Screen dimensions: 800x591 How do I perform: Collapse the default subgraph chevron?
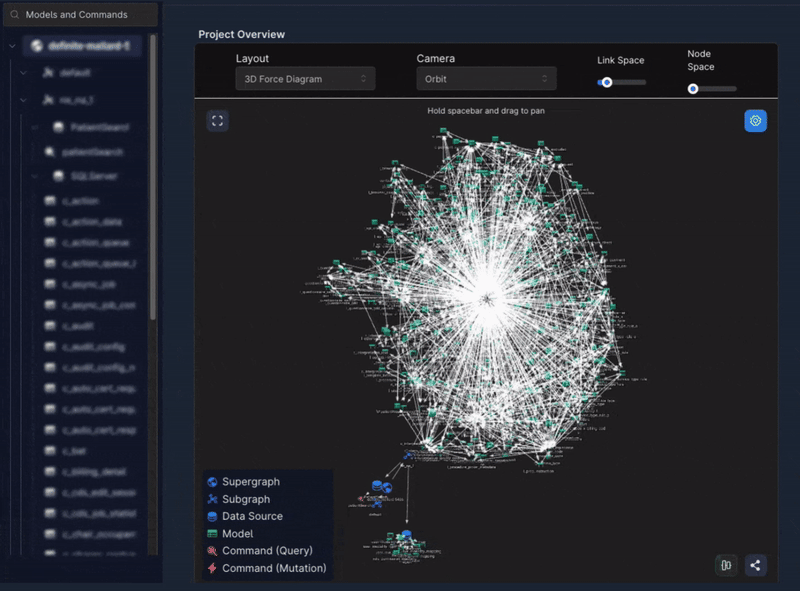[23, 73]
